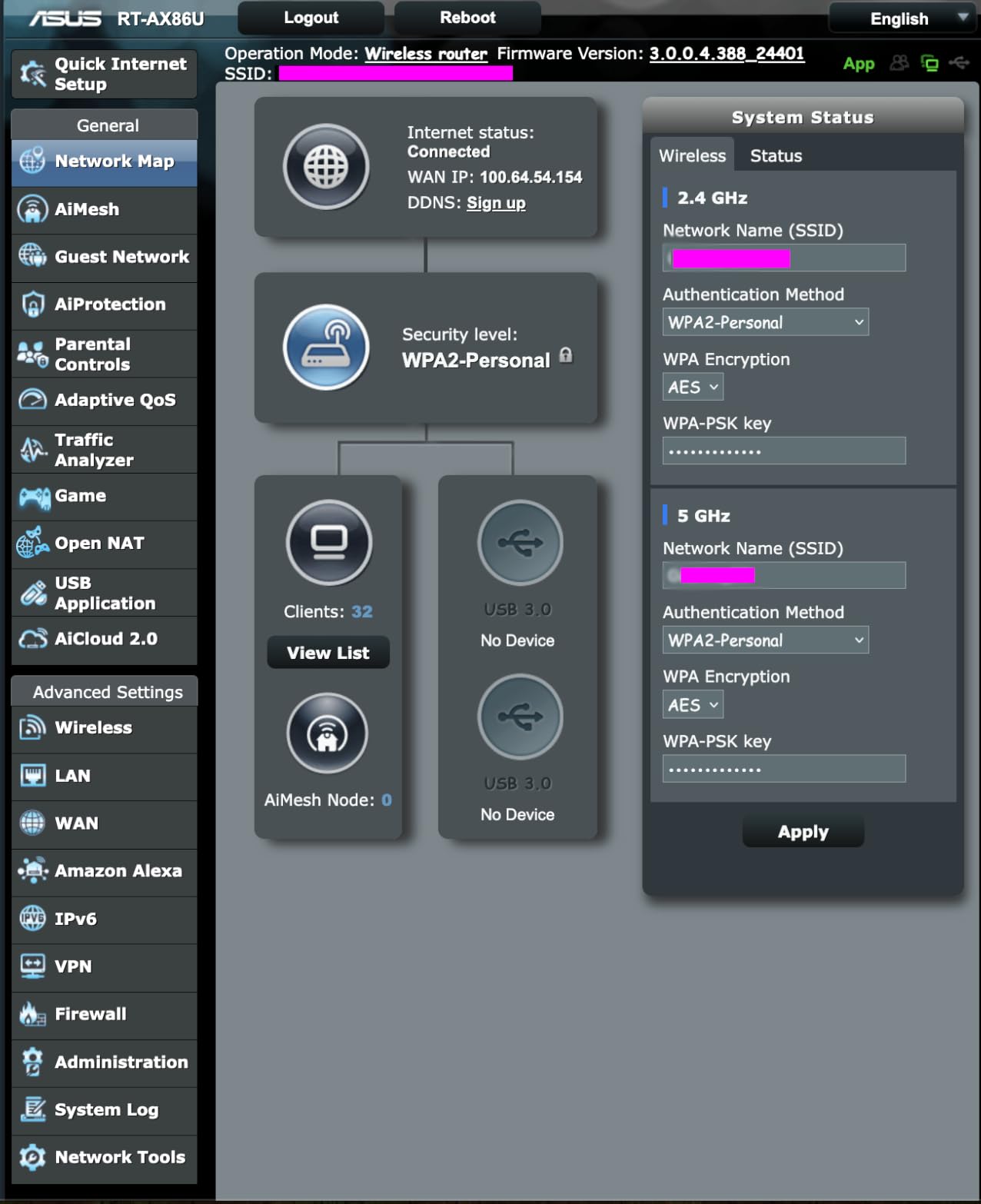Click the 5 GHz WPA-PSK key field
Image resolution: width=981 pixels, height=1204 pixels.
click(x=784, y=769)
